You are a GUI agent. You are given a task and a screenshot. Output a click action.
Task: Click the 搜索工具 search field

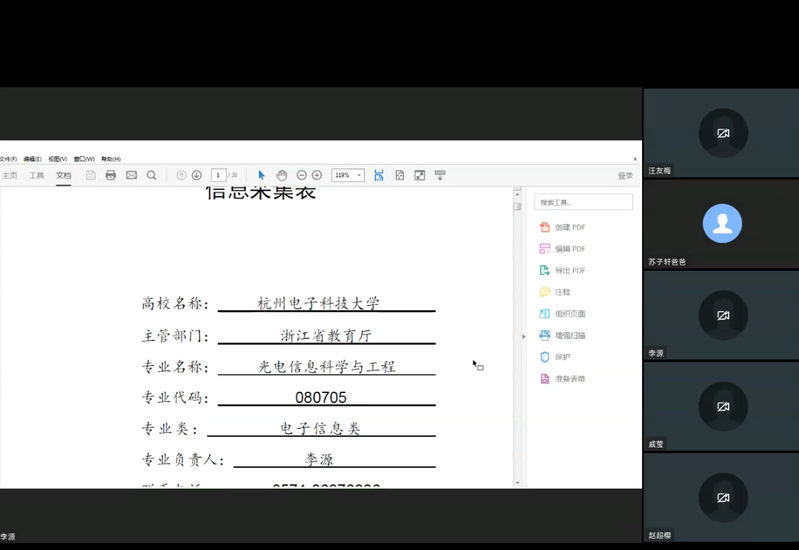pos(583,202)
